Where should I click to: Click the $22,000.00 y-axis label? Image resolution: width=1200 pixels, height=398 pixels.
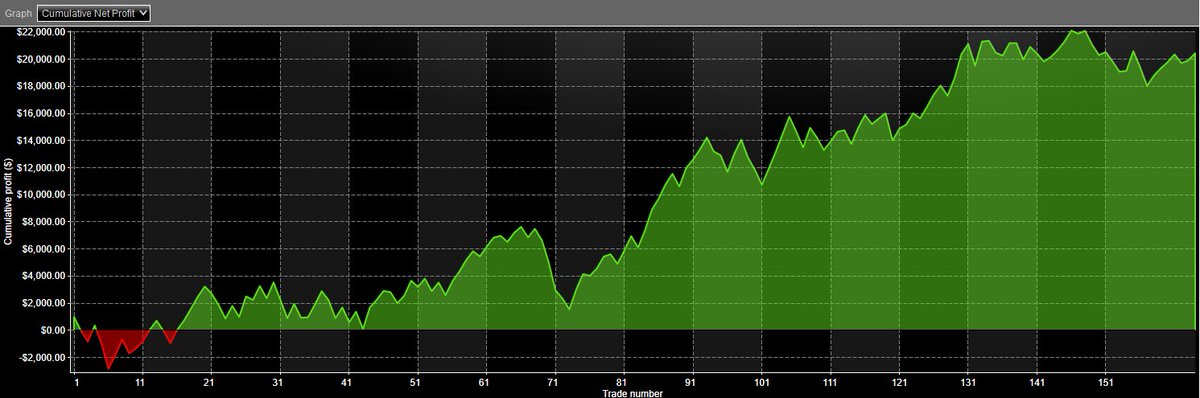click(x=42, y=32)
